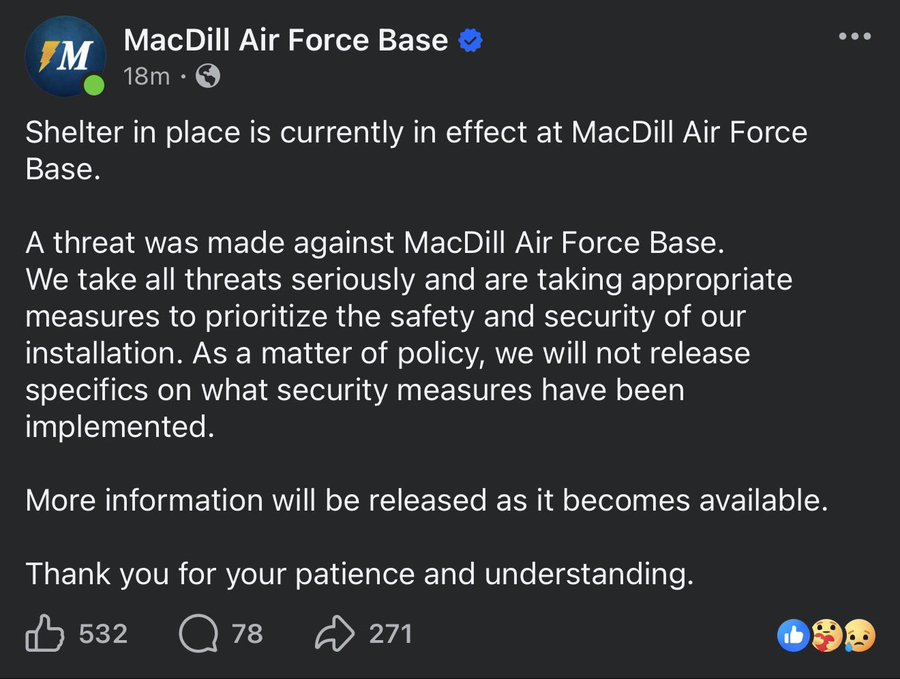The image size is (900, 679).
Task: Click the blue verified badge checkmark
Action: (x=471, y=41)
